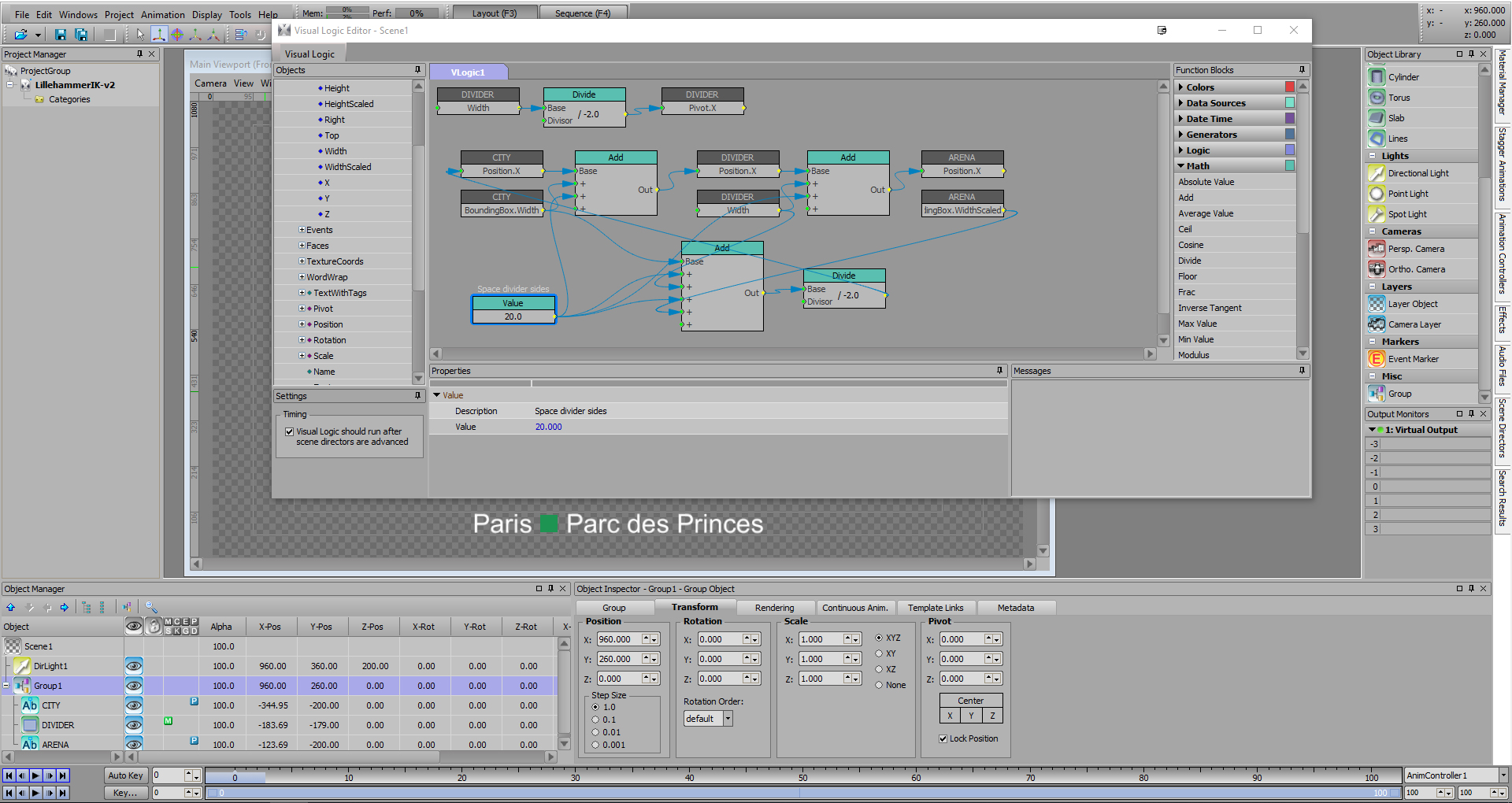Expand the Events node in Objects tree
This screenshot has height=803, width=1512.
pos(302,230)
